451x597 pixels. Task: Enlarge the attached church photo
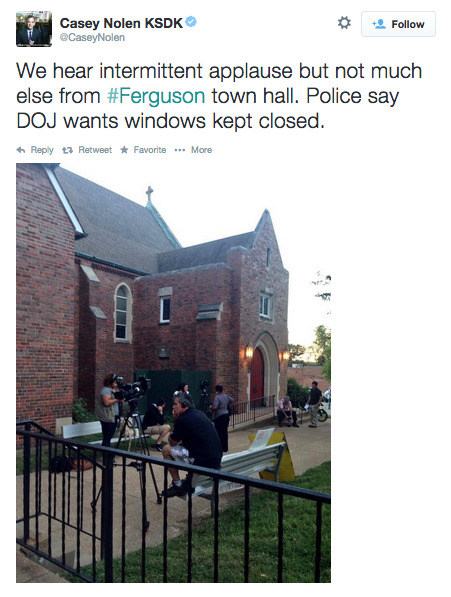point(173,373)
